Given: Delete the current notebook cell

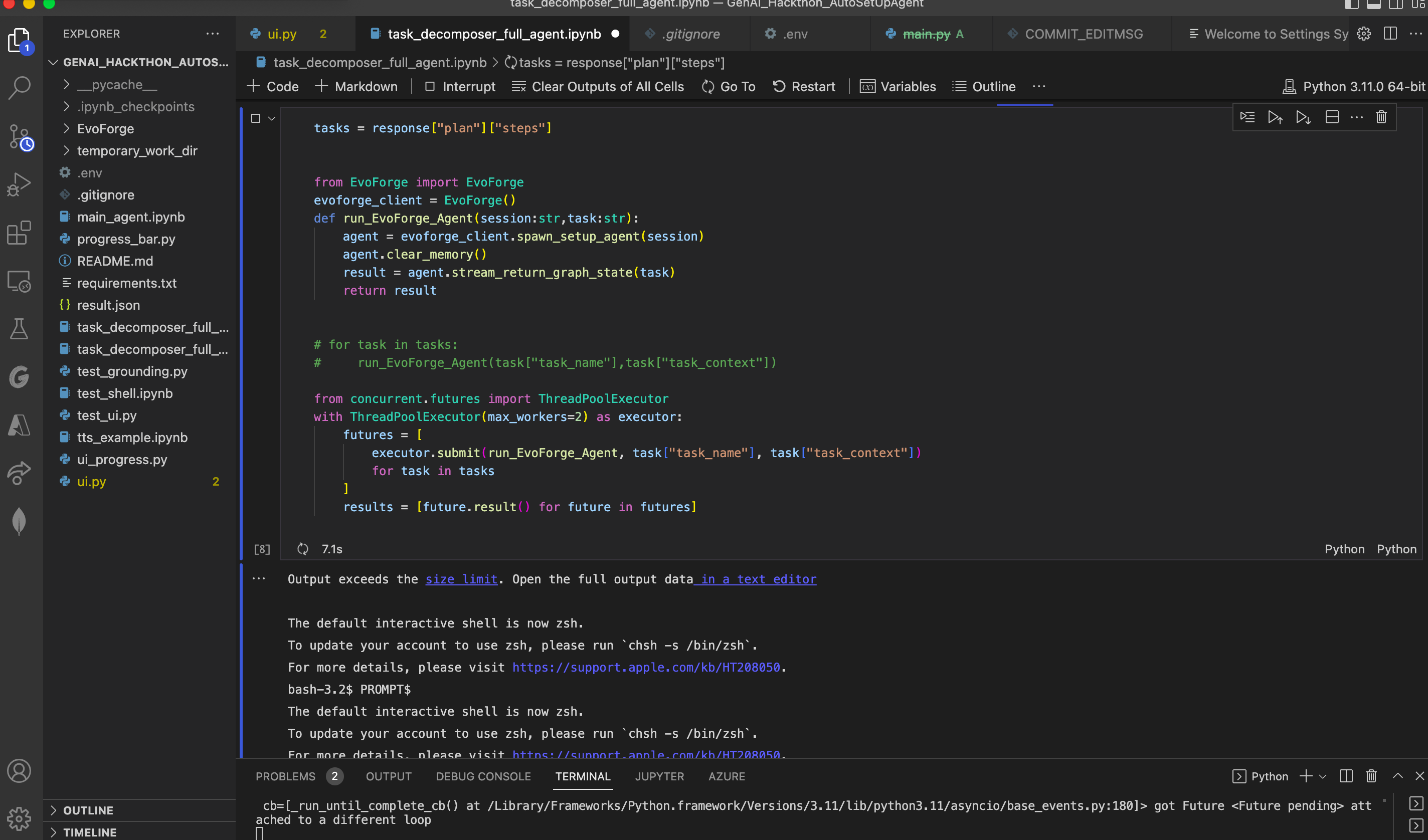Looking at the screenshot, I should pyautogui.click(x=1381, y=117).
